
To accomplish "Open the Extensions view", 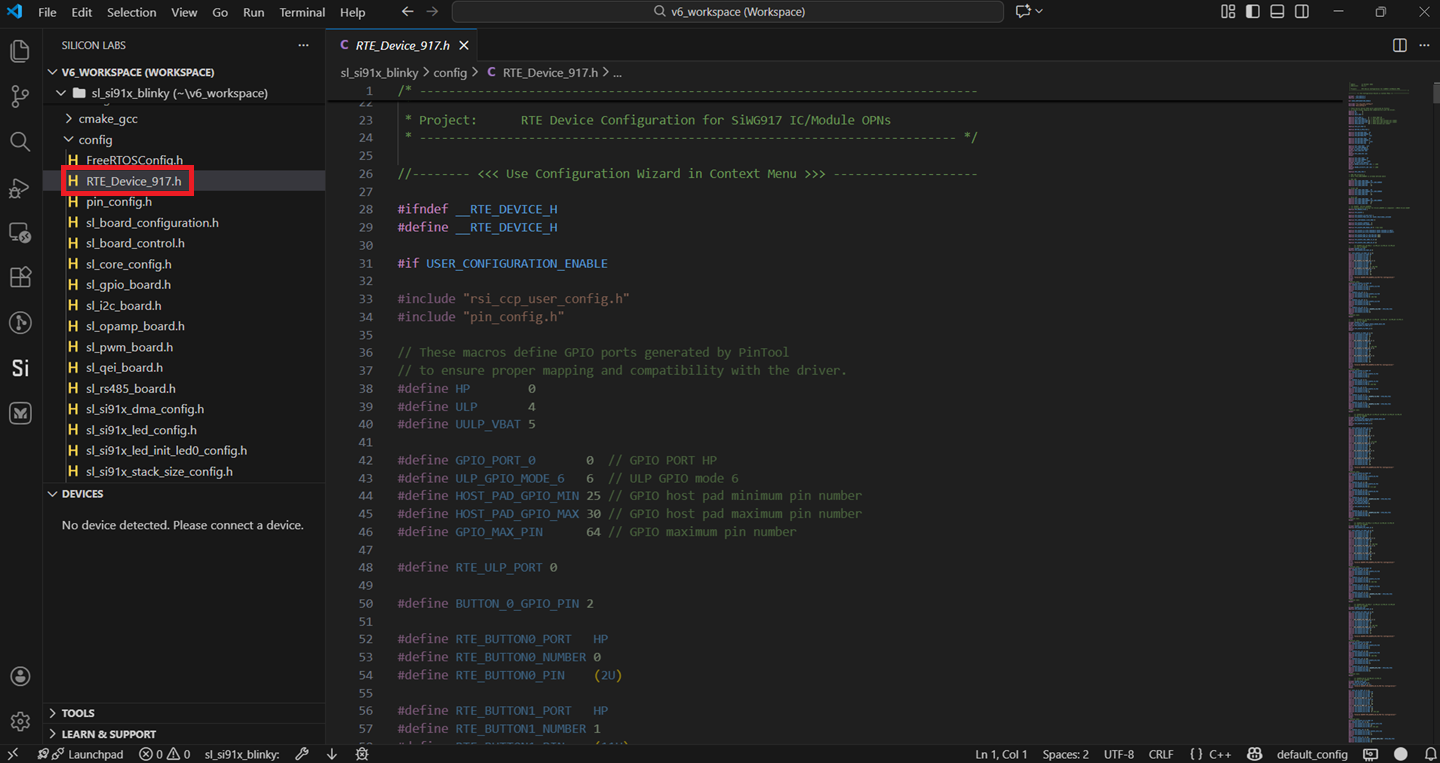I will (19, 277).
